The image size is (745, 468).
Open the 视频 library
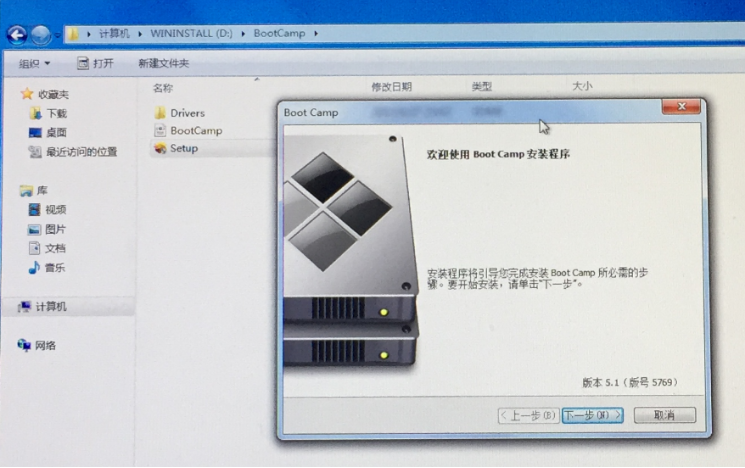[x=55, y=209]
